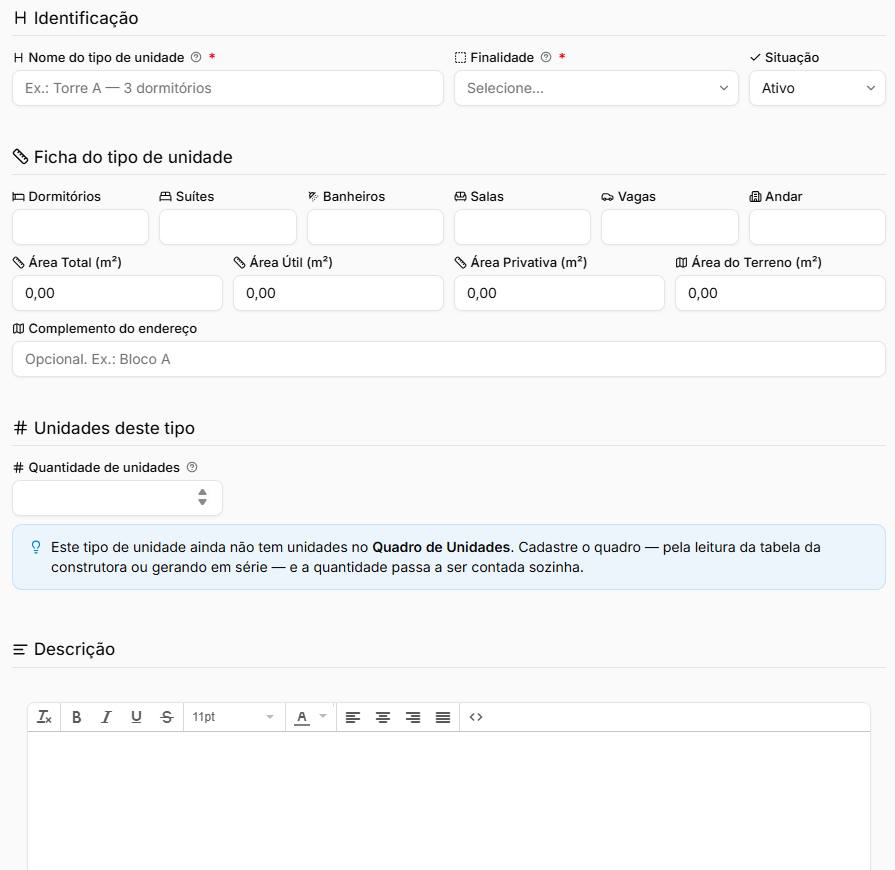Clear formatting in the description editor
The height and width of the screenshot is (870, 895).
45,717
